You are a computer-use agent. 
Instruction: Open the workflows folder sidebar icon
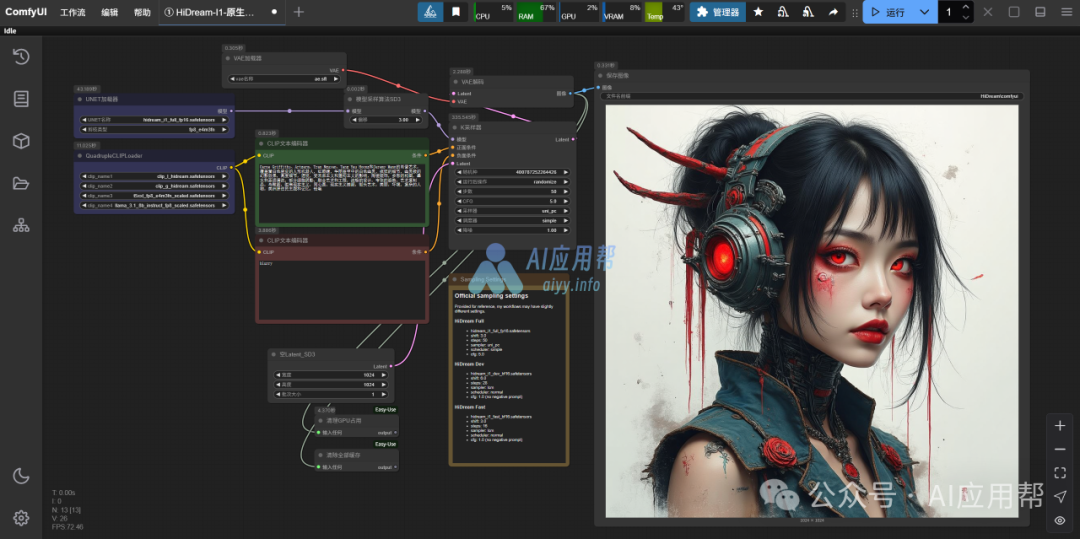click(x=21, y=183)
